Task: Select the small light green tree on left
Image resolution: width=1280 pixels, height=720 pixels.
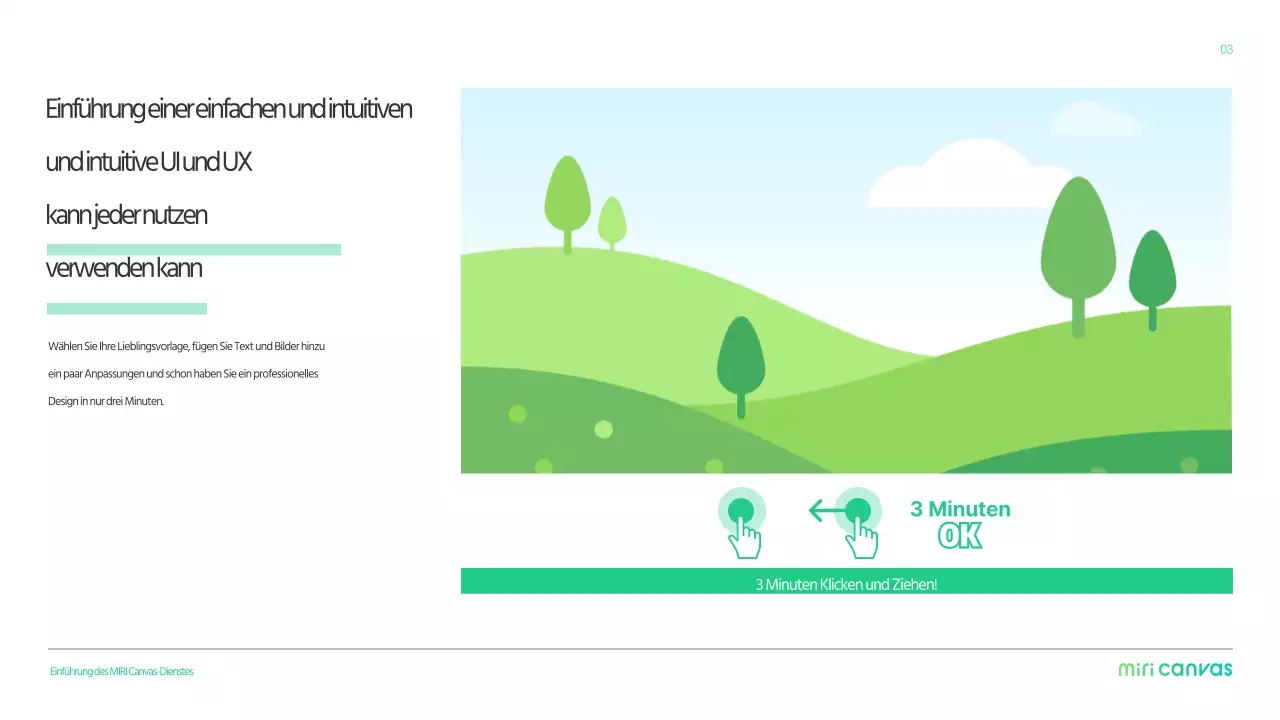Action: point(612,222)
